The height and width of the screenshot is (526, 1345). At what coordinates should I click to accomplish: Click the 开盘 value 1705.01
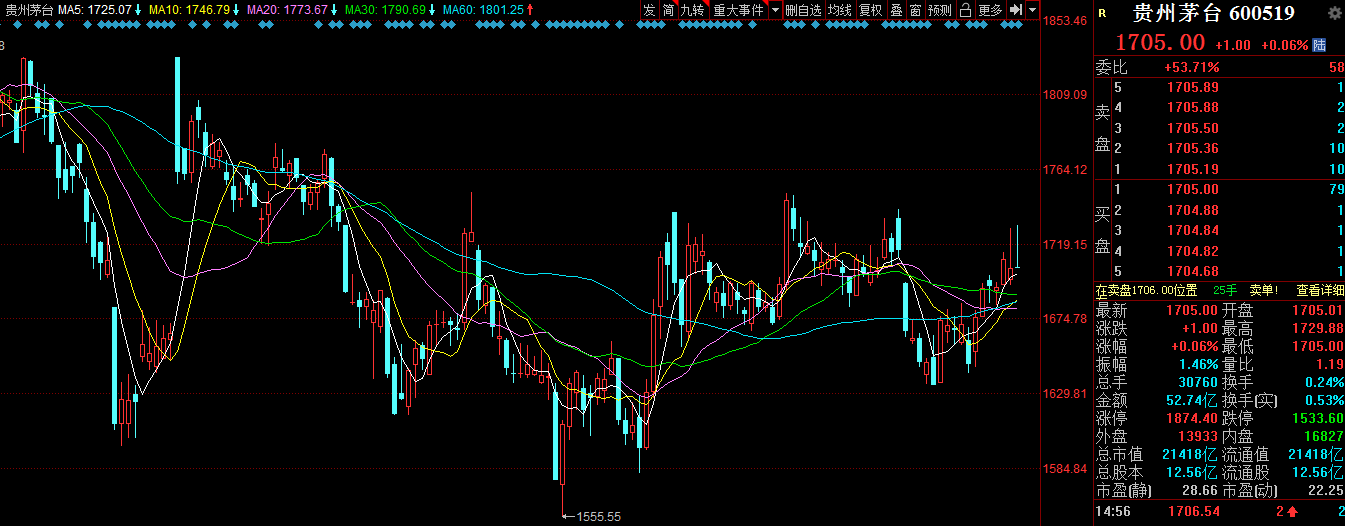point(1317,310)
